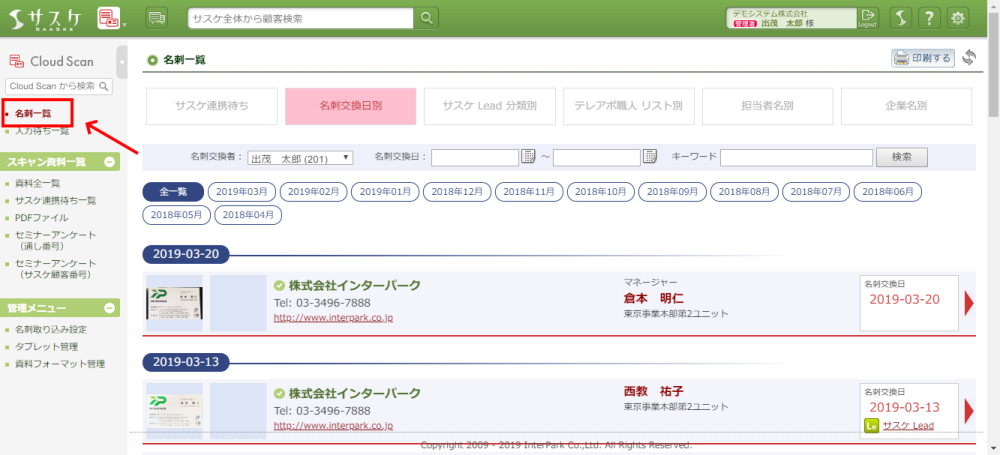Select the 企業名別 tab

pyautogui.click(x=906, y=106)
